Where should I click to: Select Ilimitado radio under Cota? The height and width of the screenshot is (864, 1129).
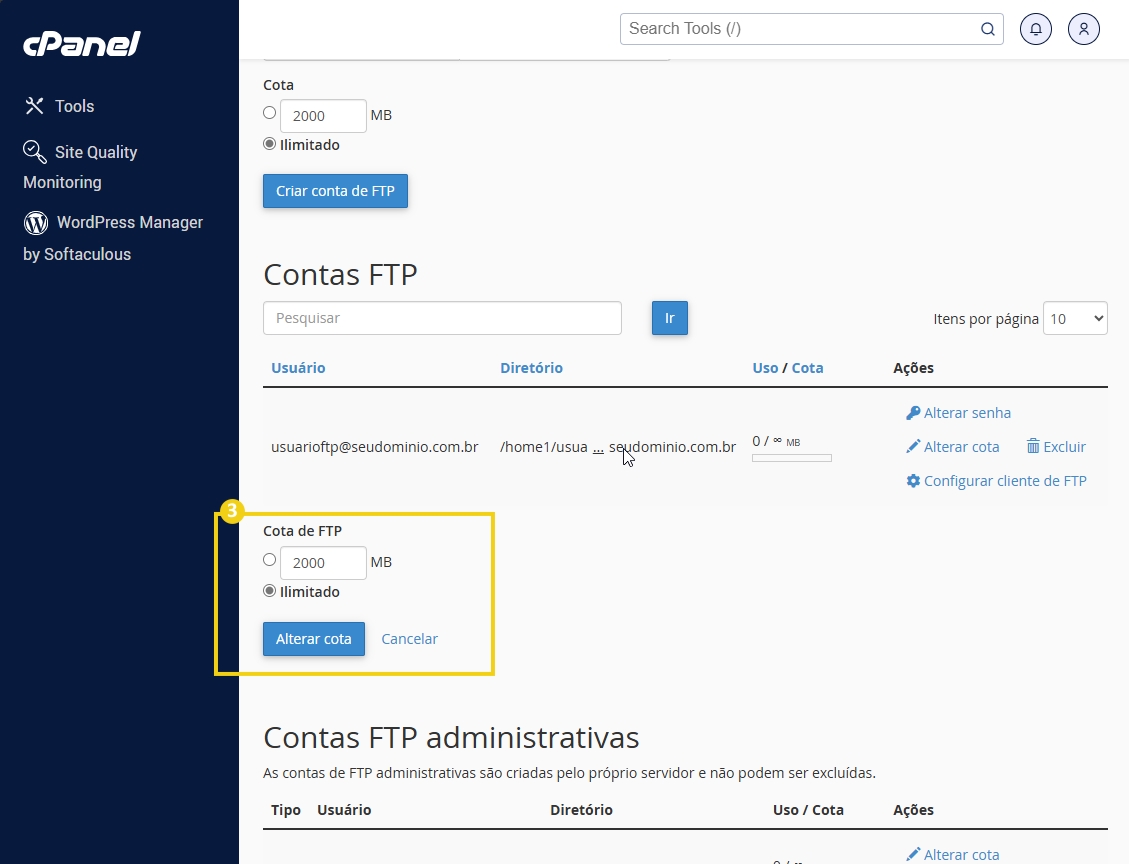point(269,144)
